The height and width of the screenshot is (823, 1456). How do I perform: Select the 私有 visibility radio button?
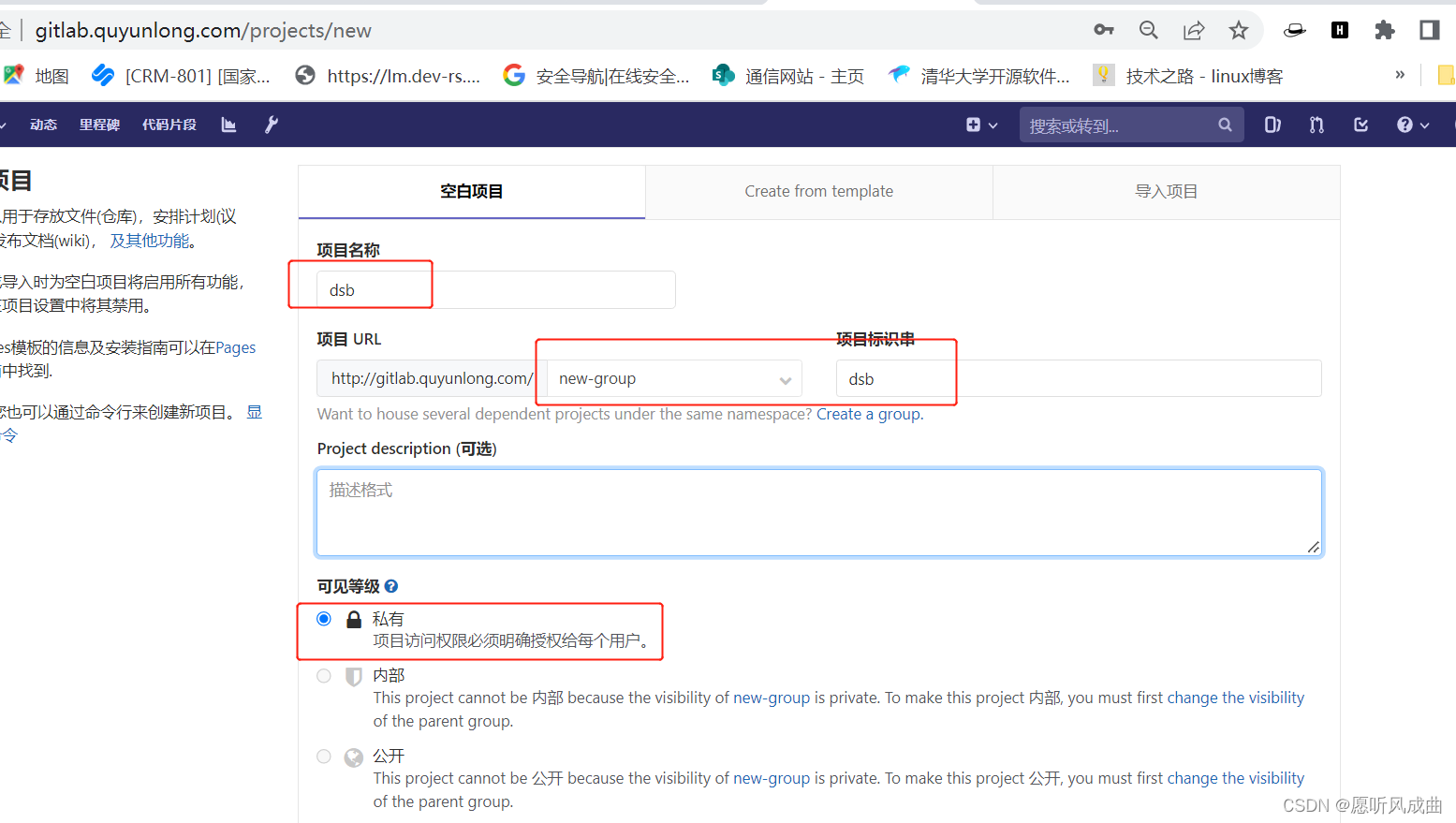click(x=323, y=618)
